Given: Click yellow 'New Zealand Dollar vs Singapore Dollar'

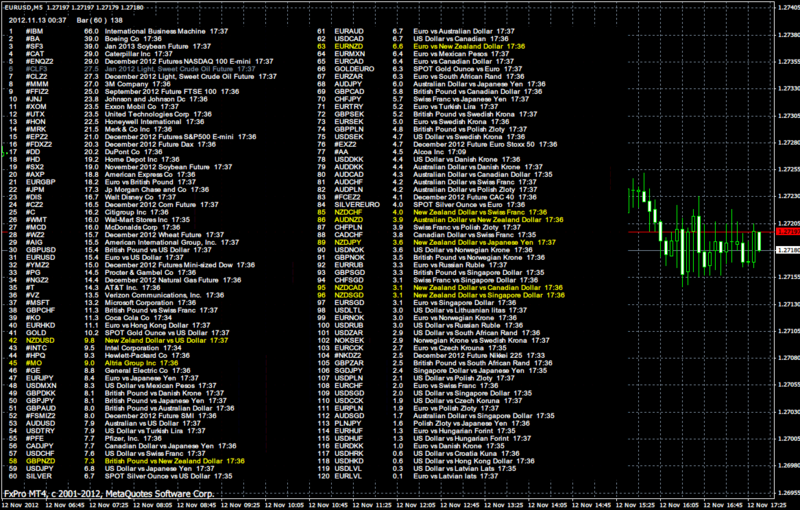Looking at the screenshot, I should pyautogui.click(x=478, y=295).
